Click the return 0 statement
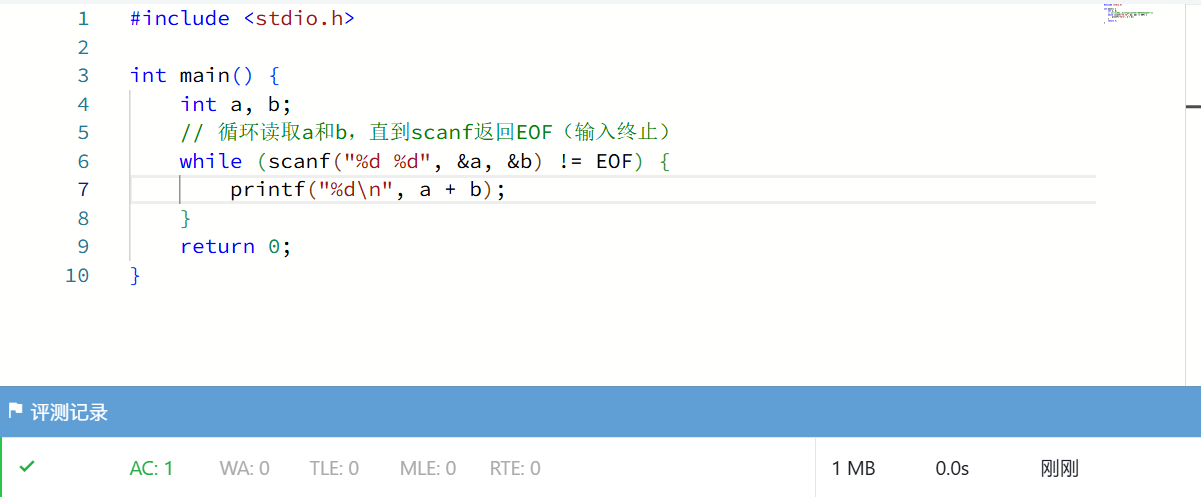The image size is (1201, 497). coord(235,247)
